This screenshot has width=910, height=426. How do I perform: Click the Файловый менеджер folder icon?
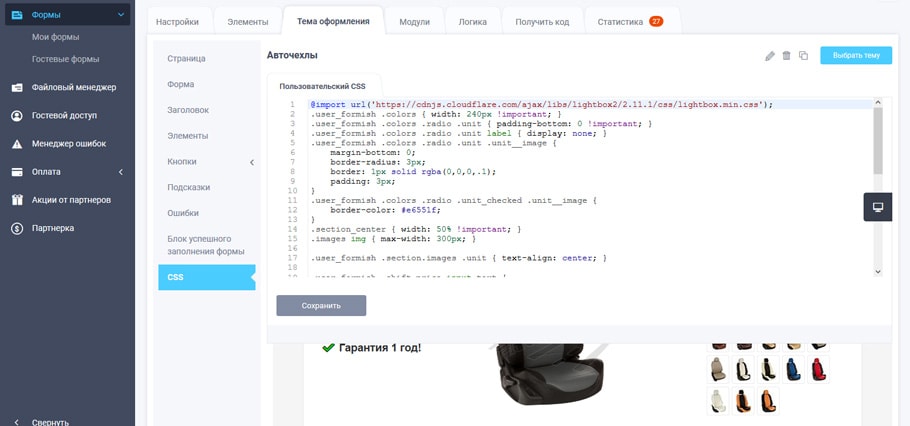point(17,88)
